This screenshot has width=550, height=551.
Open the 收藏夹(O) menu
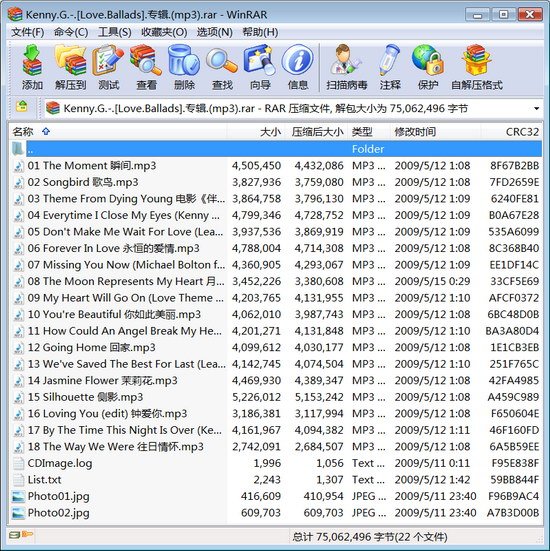point(164,32)
